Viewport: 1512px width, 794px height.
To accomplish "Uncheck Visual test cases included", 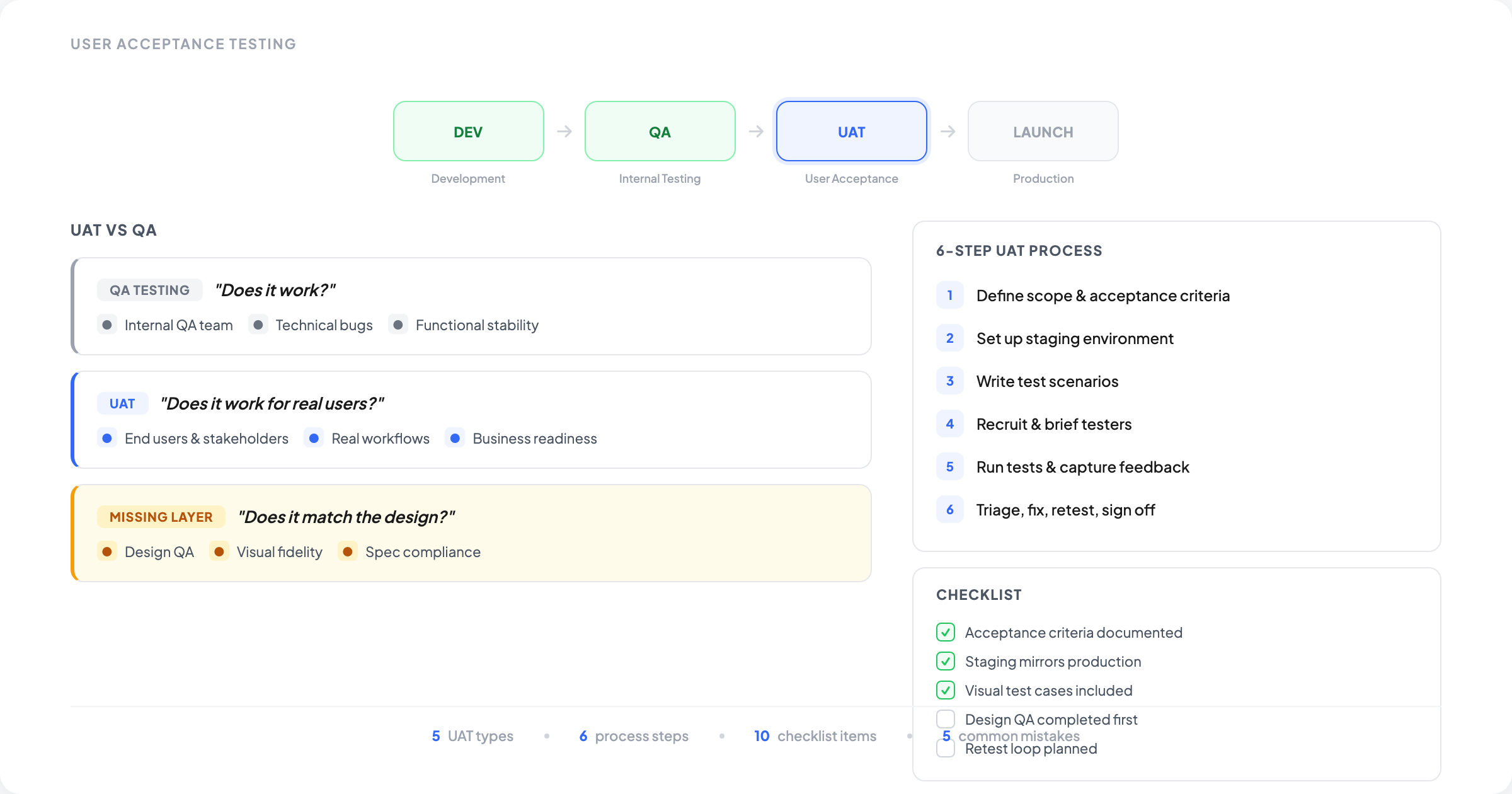I will [x=946, y=690].
